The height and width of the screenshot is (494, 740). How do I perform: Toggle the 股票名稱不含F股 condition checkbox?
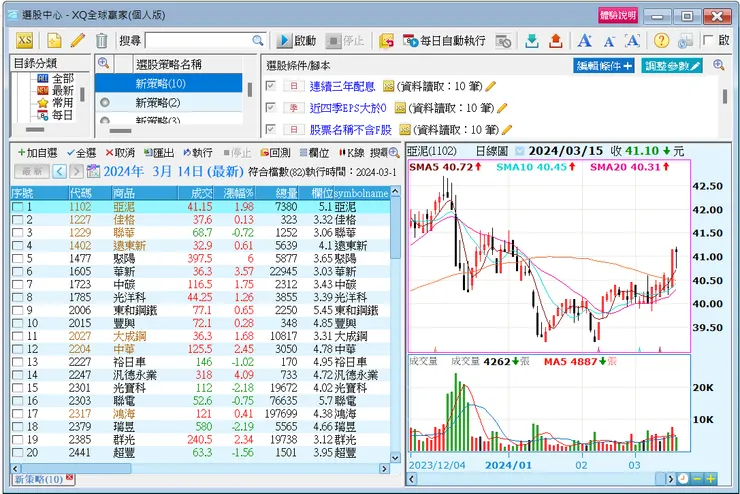270,129
